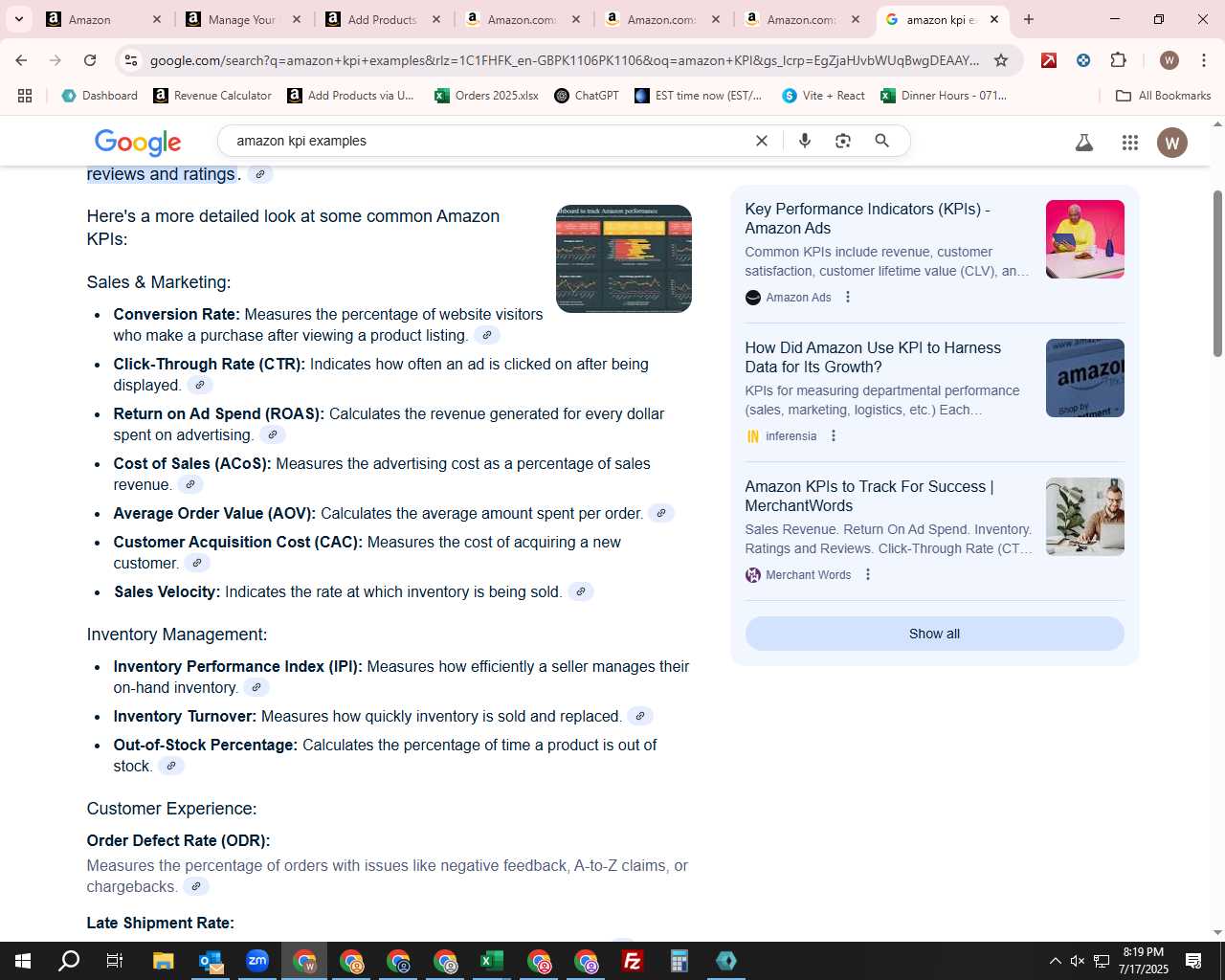Reload the page
Viewport: 1225px width, 980px height.
coord(90,60)
